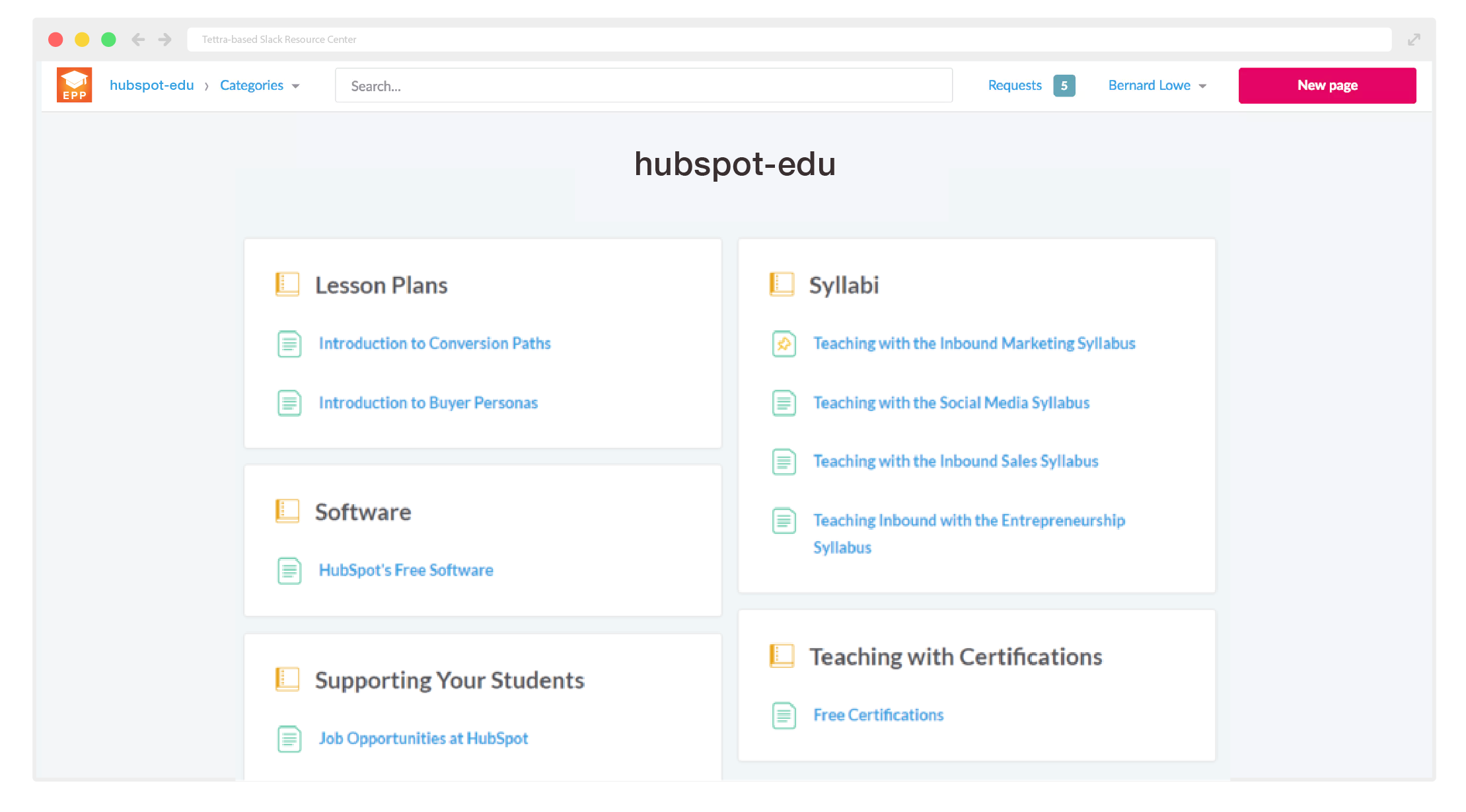
Task: Click the expand window arrows icon
Action: click(1414, 40)
